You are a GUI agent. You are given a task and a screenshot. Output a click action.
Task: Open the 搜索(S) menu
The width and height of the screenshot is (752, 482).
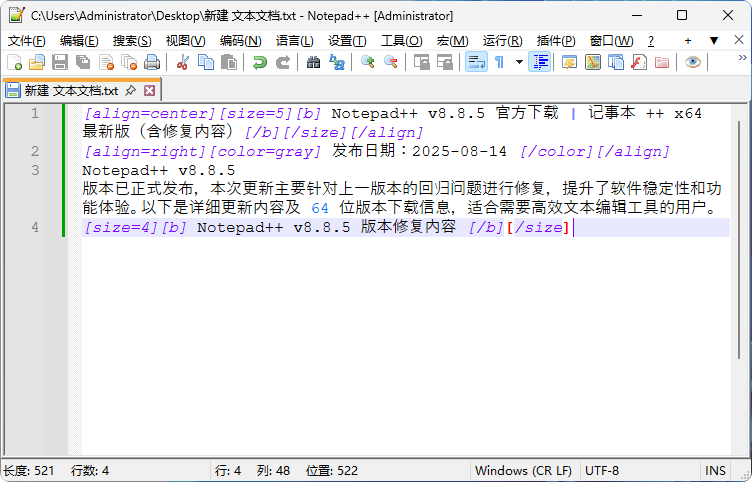(x=132, y=41)
